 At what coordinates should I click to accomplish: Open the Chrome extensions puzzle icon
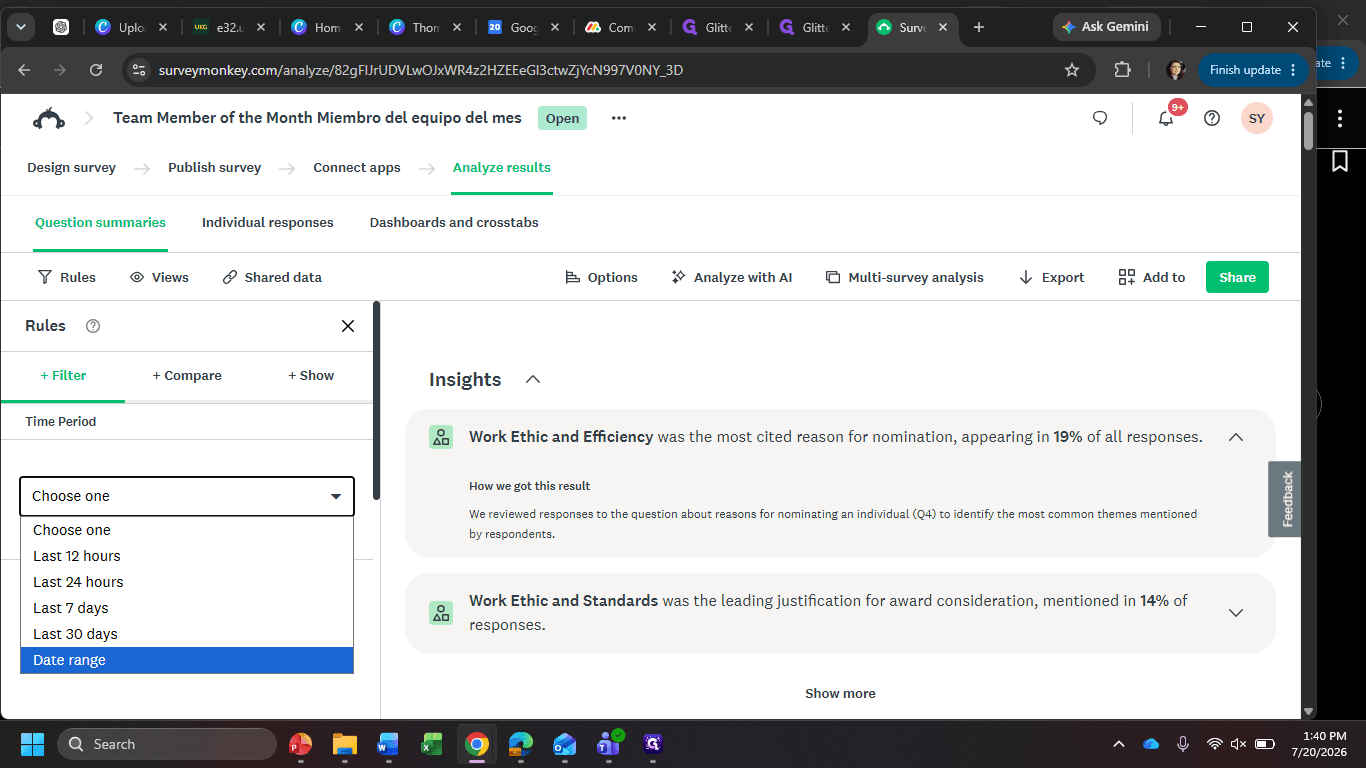point(1122,70)
